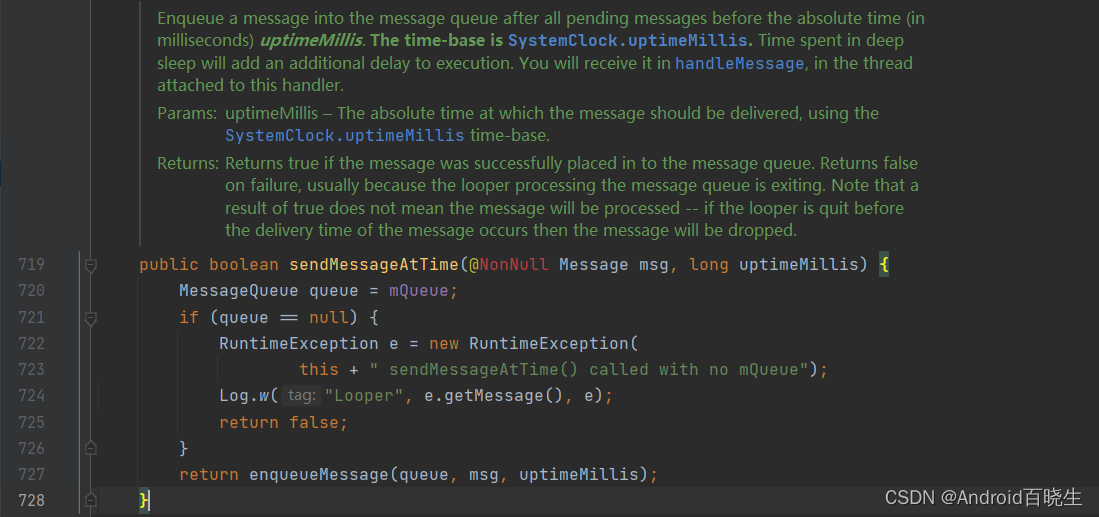Click the fold end marker at line 726
1099x517 pixels.
(90, 447)
